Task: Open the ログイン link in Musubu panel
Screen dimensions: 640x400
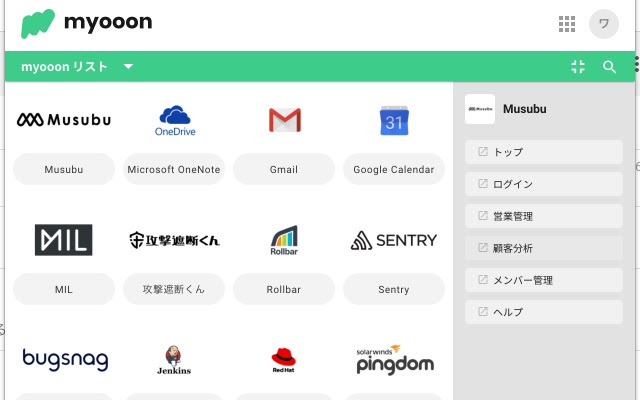Action: tap(544, 184)
